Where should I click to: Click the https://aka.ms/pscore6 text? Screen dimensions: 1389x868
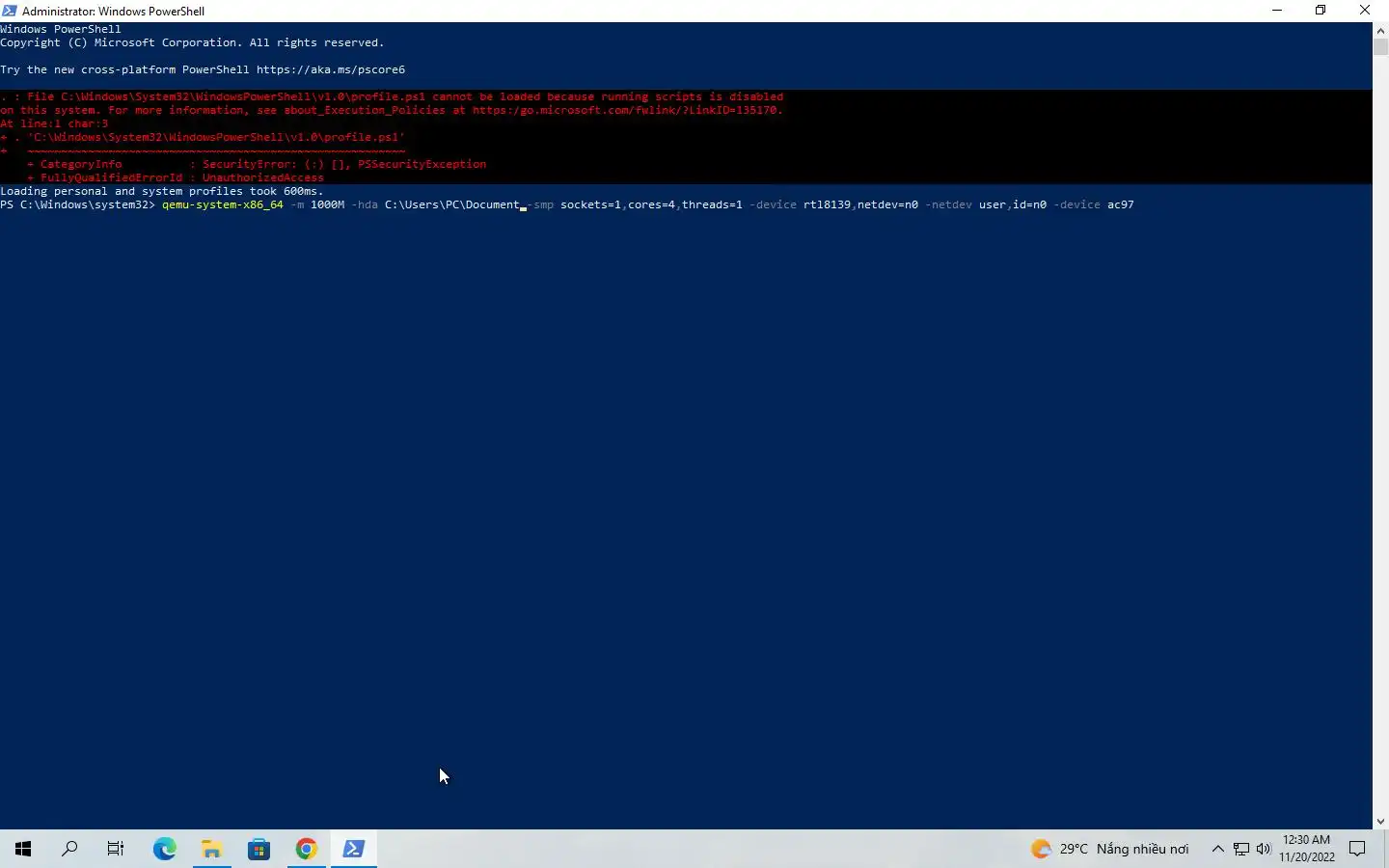(x=331, y=69)
